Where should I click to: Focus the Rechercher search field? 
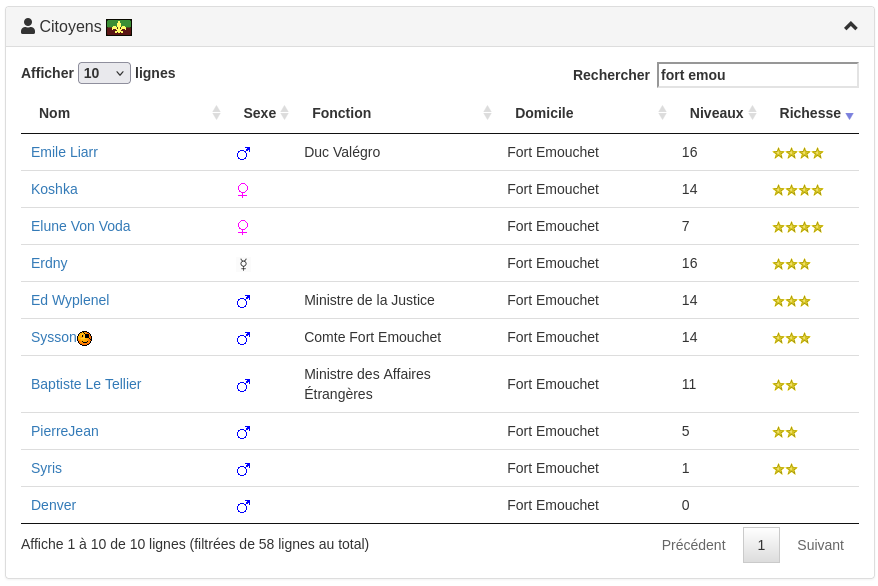tap(757, 75)
